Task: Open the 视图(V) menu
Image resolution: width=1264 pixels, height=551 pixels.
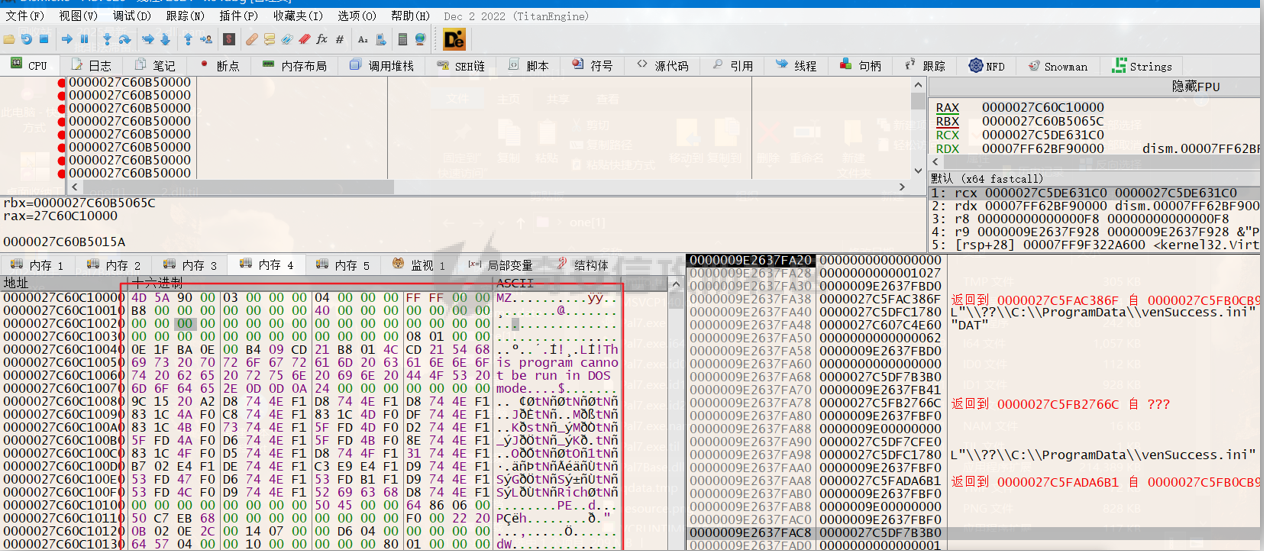Action: point(79,16)
